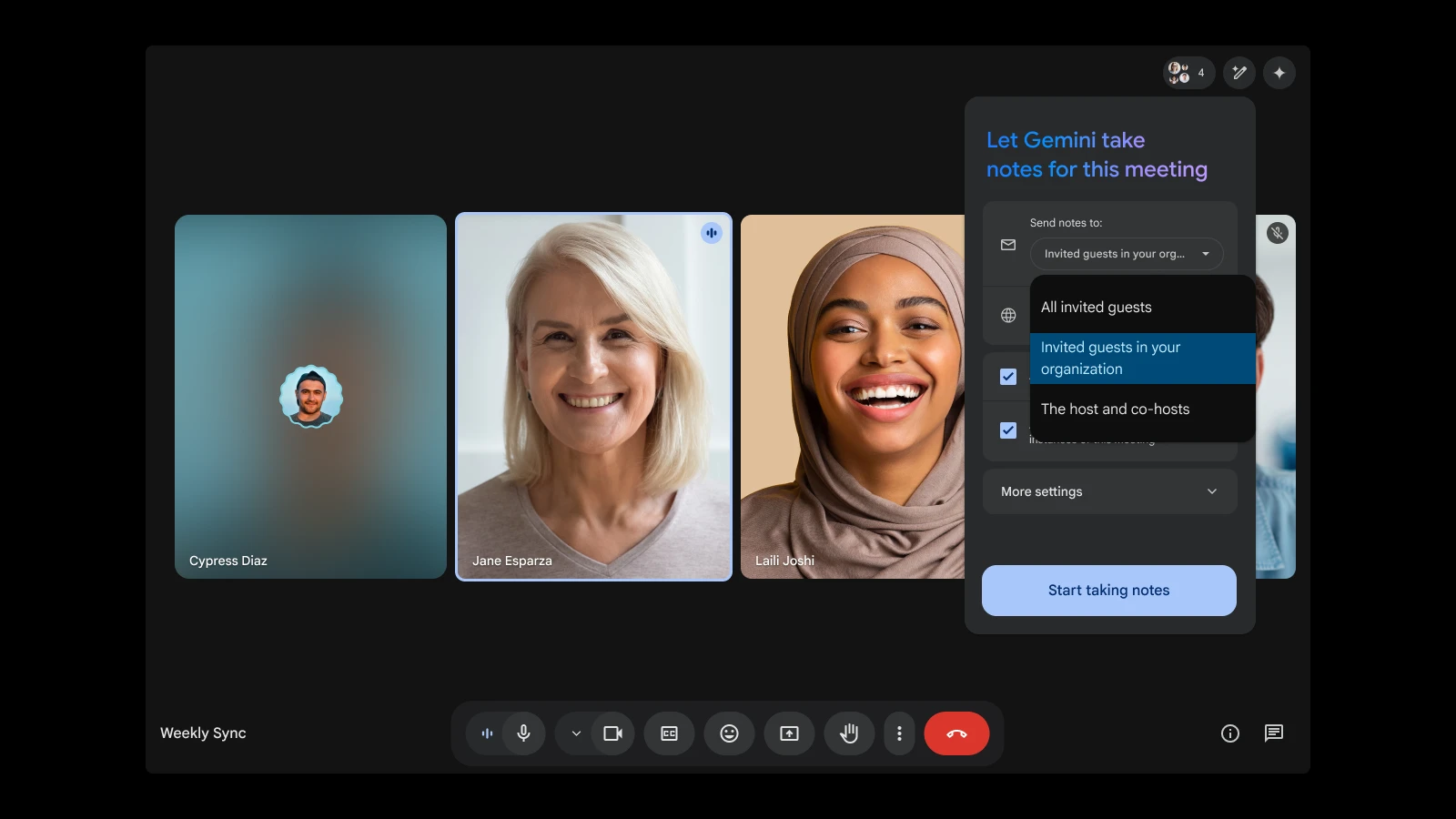This screenshot has height=819, width=1456.
Task: Click the globe language icon
Action: [x=1008, y=315]
